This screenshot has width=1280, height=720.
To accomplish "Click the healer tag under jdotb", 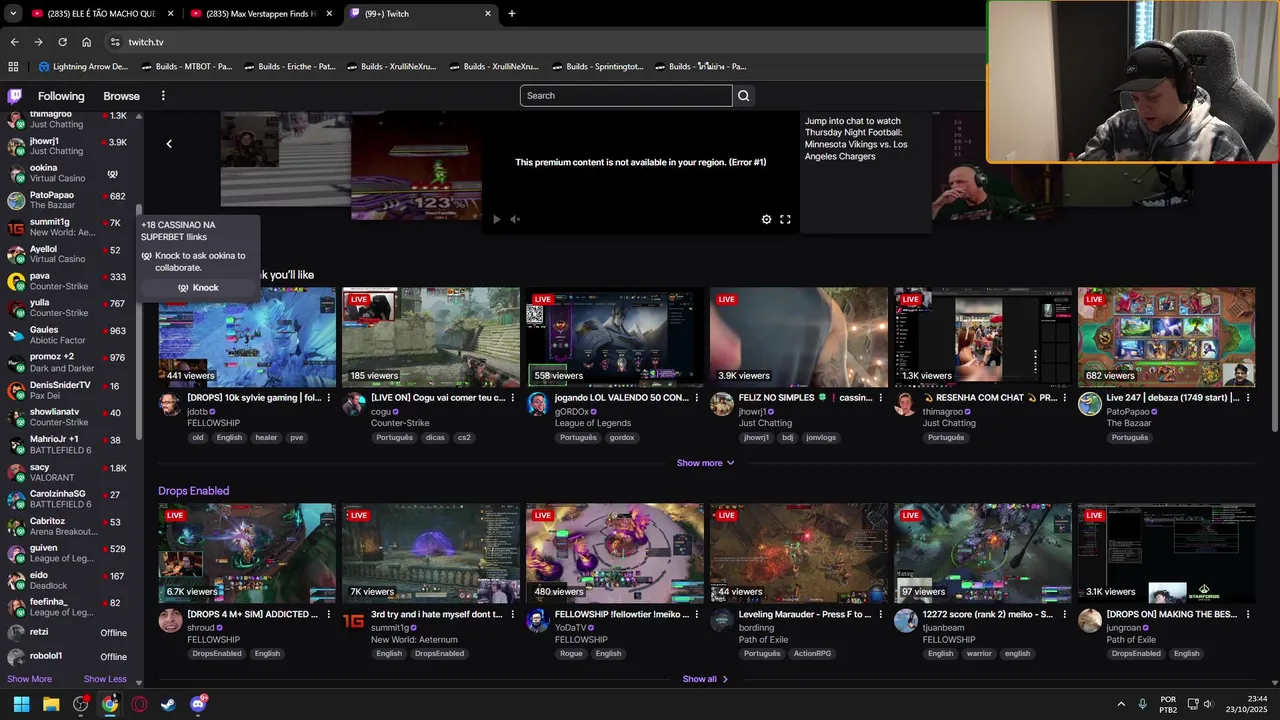I will pyautogui.click(x=266, y=438).
